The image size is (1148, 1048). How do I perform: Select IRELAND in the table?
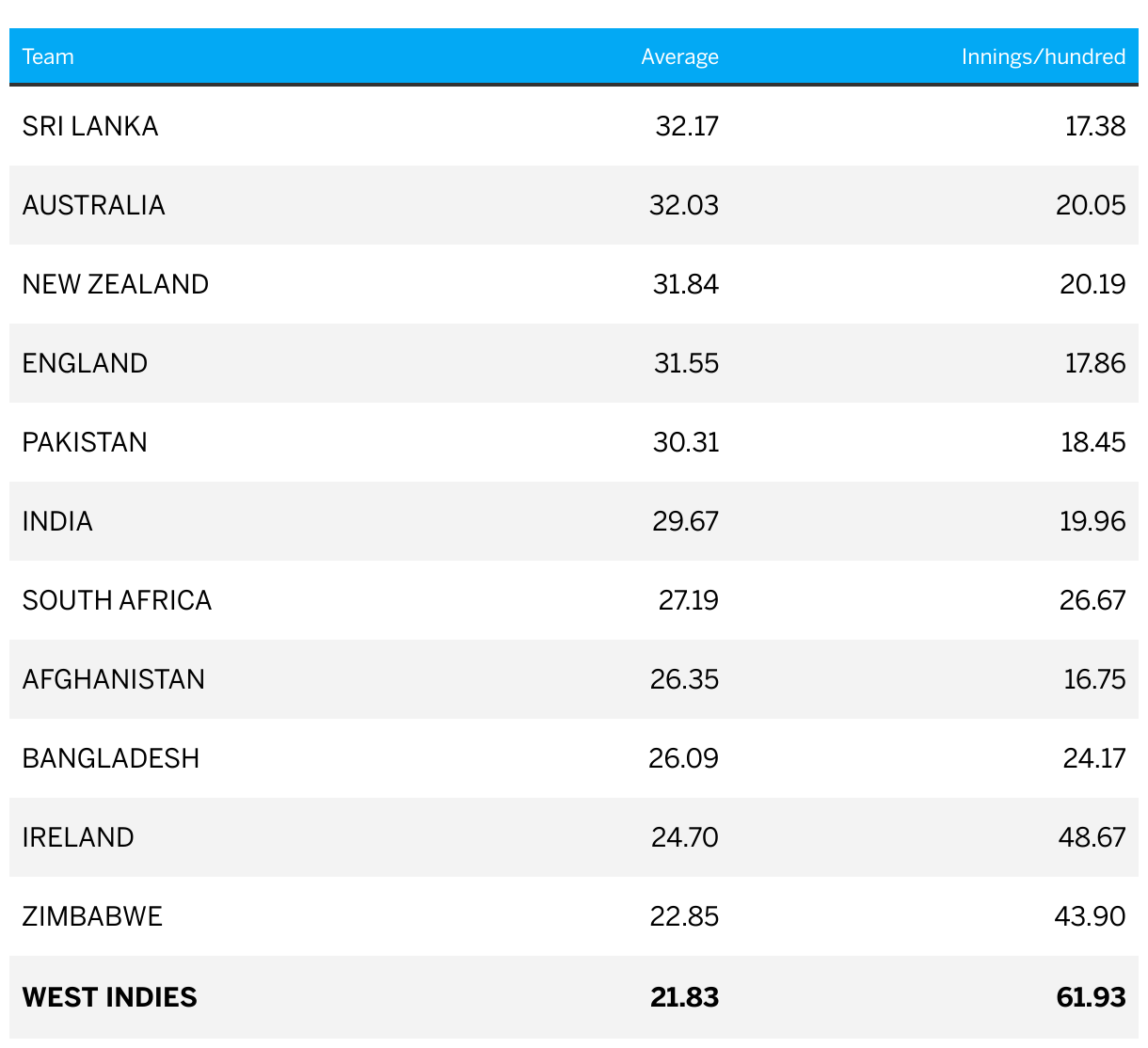pos(78,837)
